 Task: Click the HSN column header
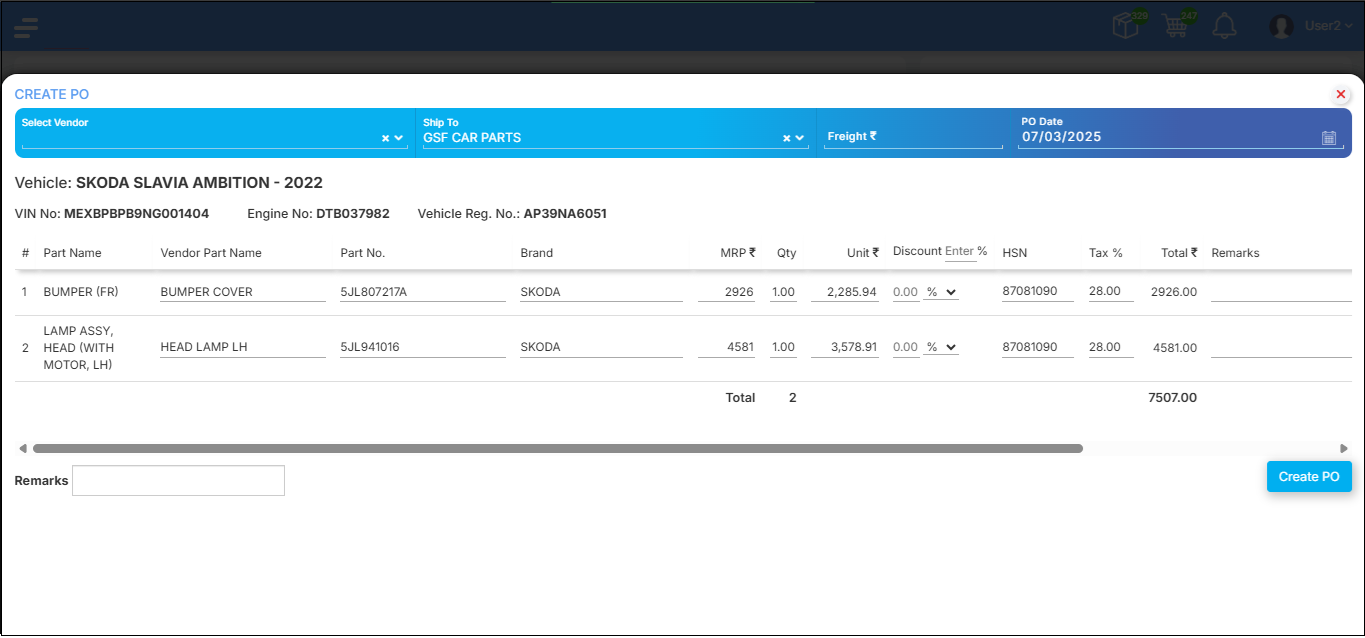1015,253
